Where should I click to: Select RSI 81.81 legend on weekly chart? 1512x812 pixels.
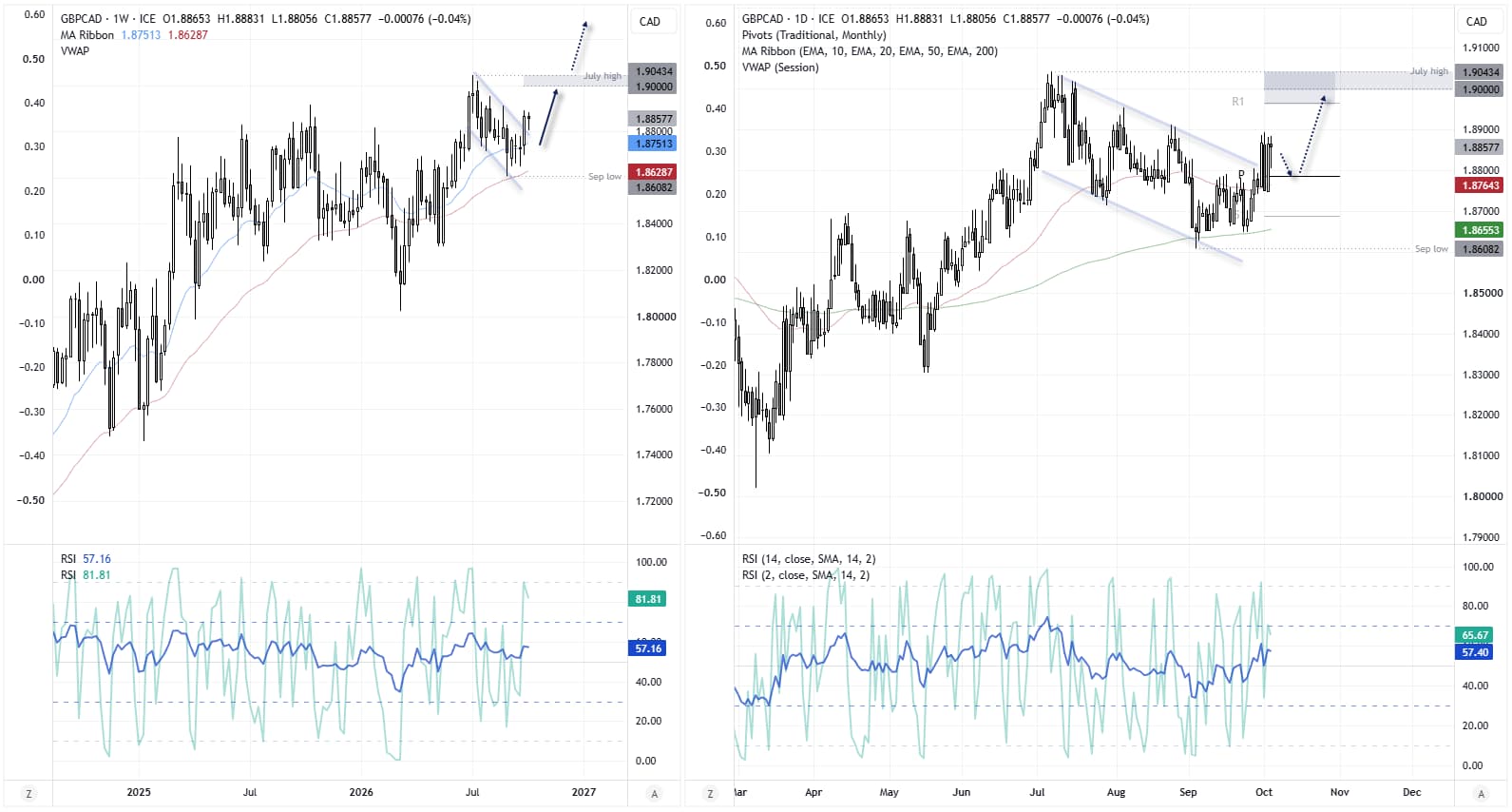[x=86, y=575]
